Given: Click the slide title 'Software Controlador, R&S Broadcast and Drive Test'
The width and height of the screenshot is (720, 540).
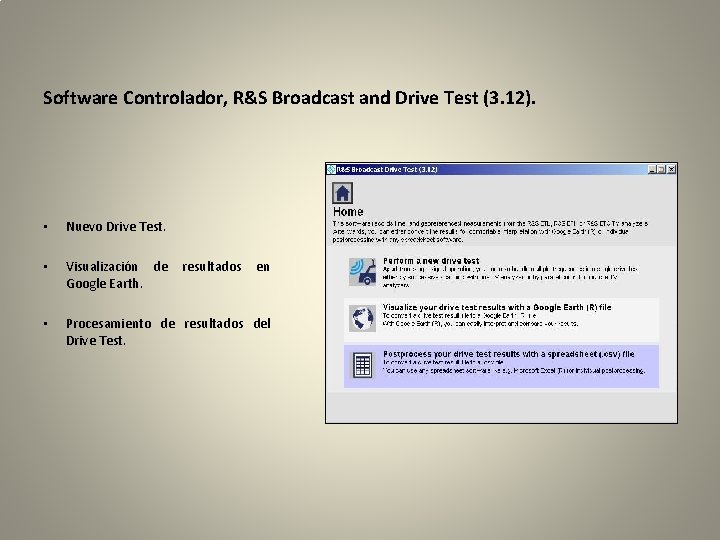Looking at the screenshot, I should [x=289, y=98].
